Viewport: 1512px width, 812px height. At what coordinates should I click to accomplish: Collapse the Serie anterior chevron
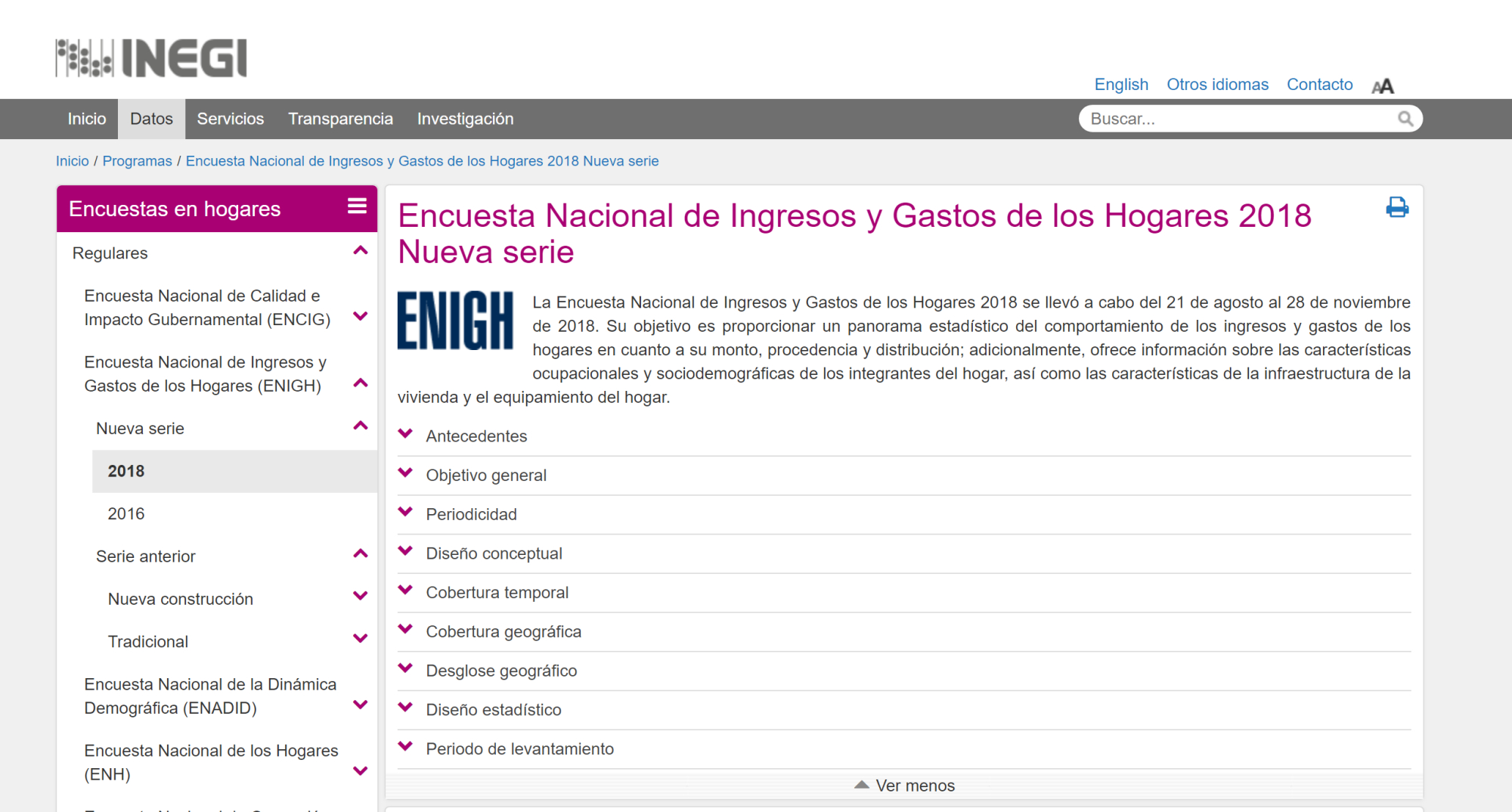pyautogui.click(x=361, y=553)
